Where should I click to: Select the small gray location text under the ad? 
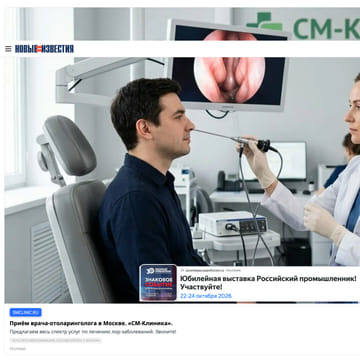[18, 349]
